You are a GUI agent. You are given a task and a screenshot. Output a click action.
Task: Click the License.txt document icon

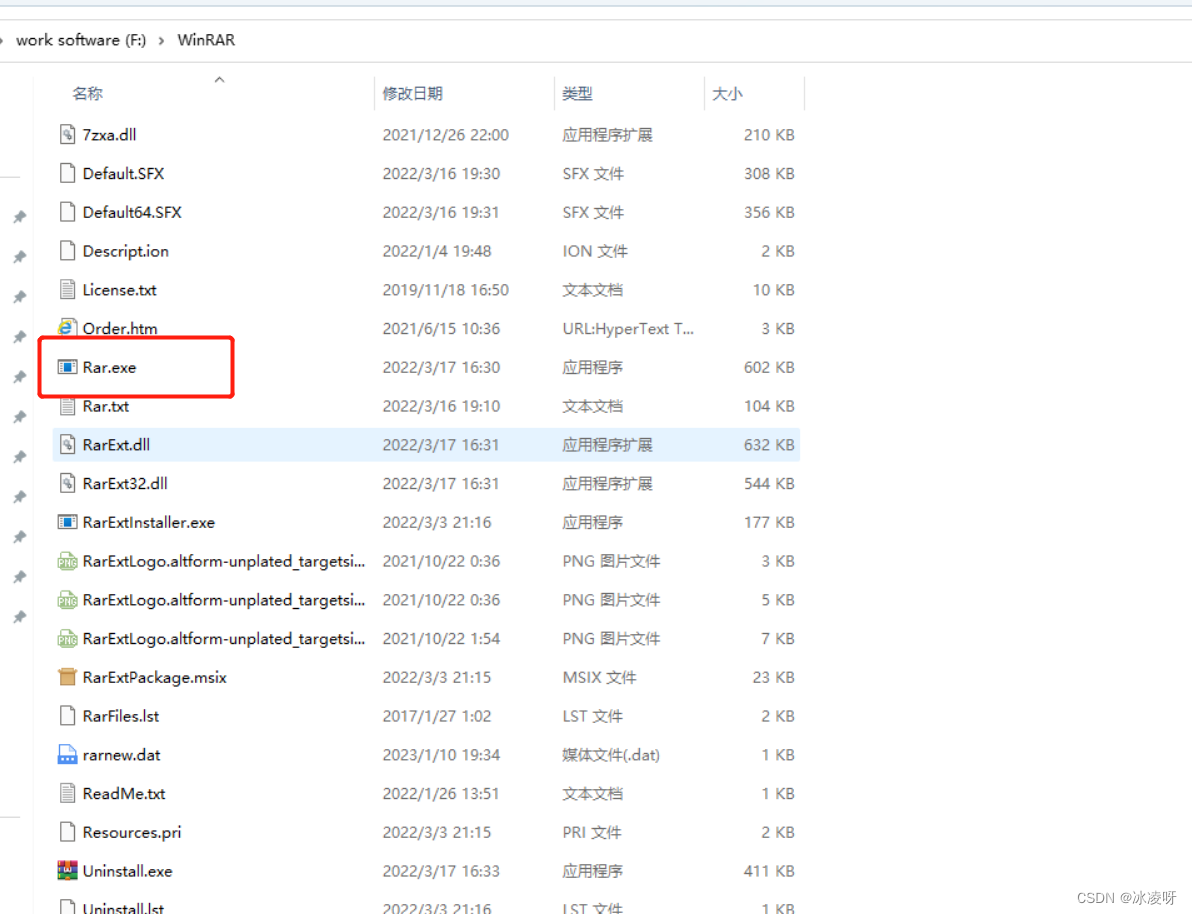[x=68, y=290]
